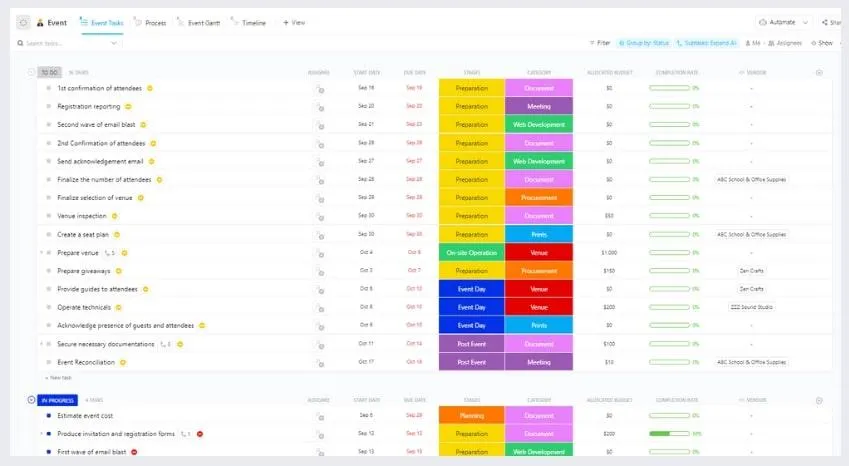Screen dimensions: 849x466
Task: Open the Automate dropdown arrow
Action: coord(805,22)
